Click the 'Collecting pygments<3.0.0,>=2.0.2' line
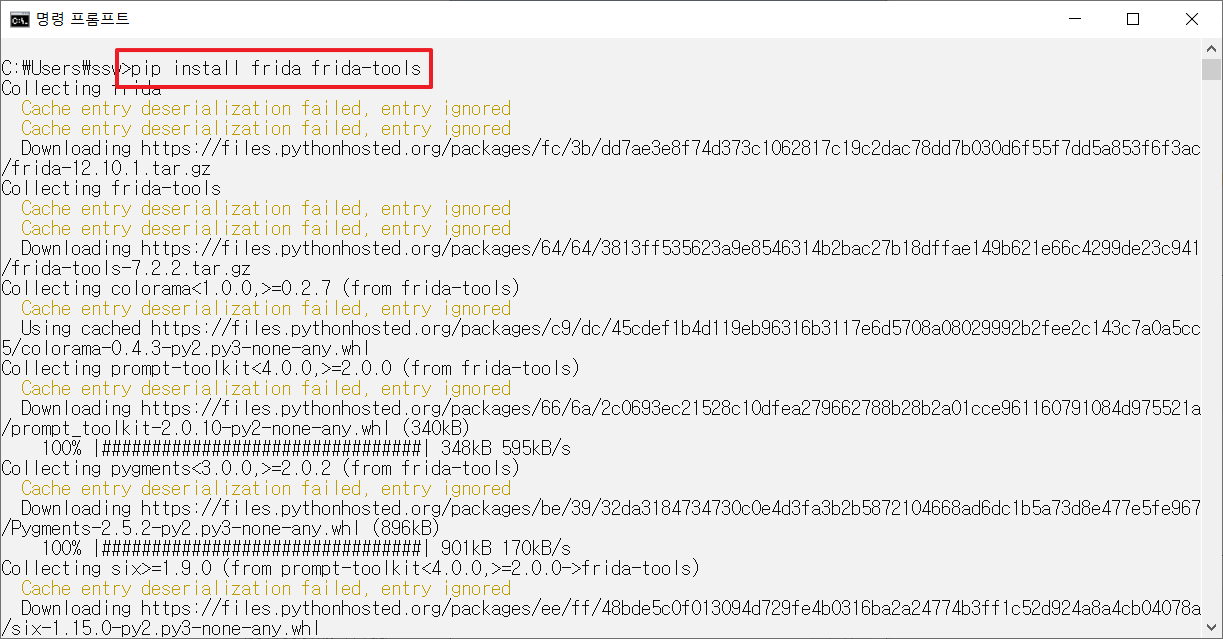1223x639 pixels. point(261,468)
